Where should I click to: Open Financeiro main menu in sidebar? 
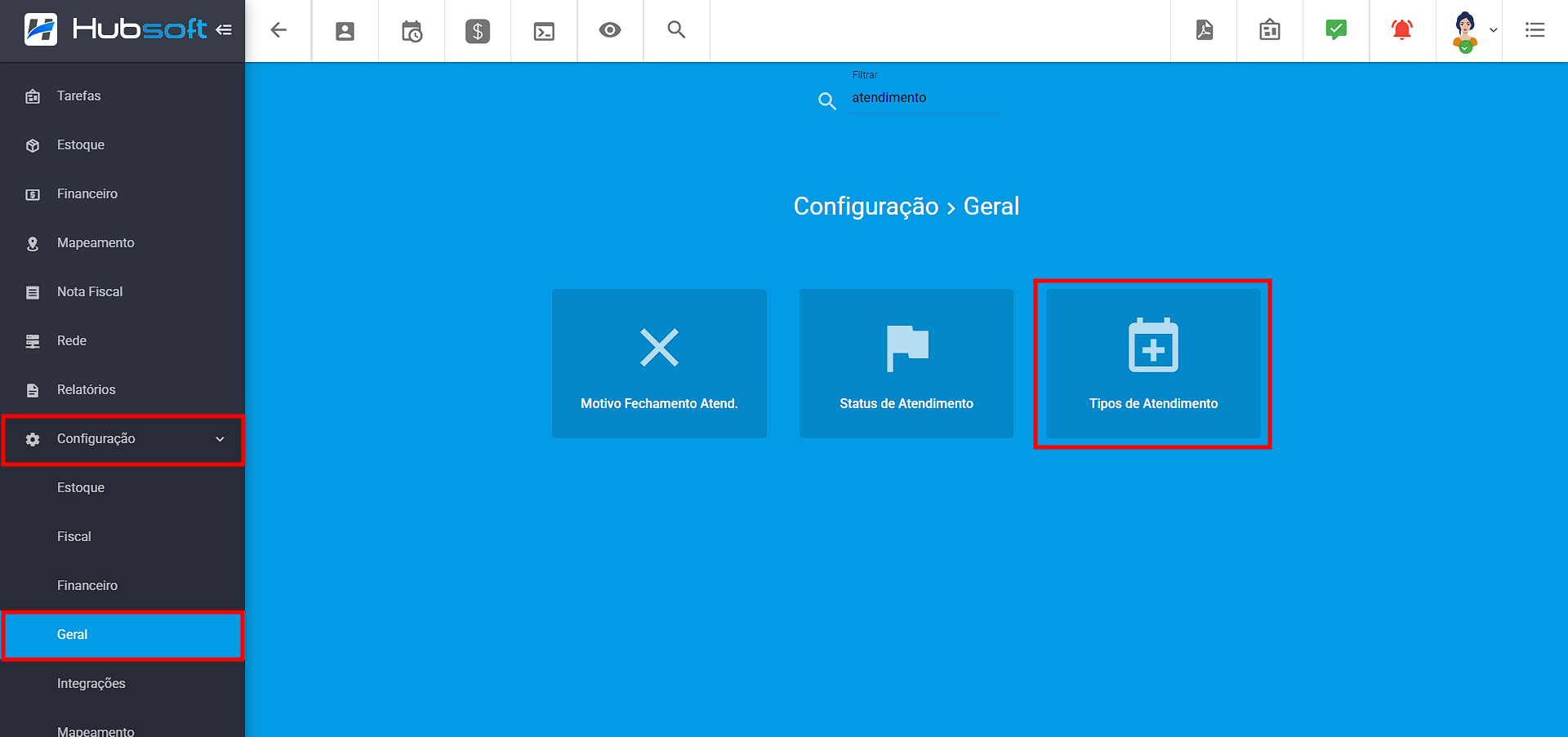tap(122, 194)
